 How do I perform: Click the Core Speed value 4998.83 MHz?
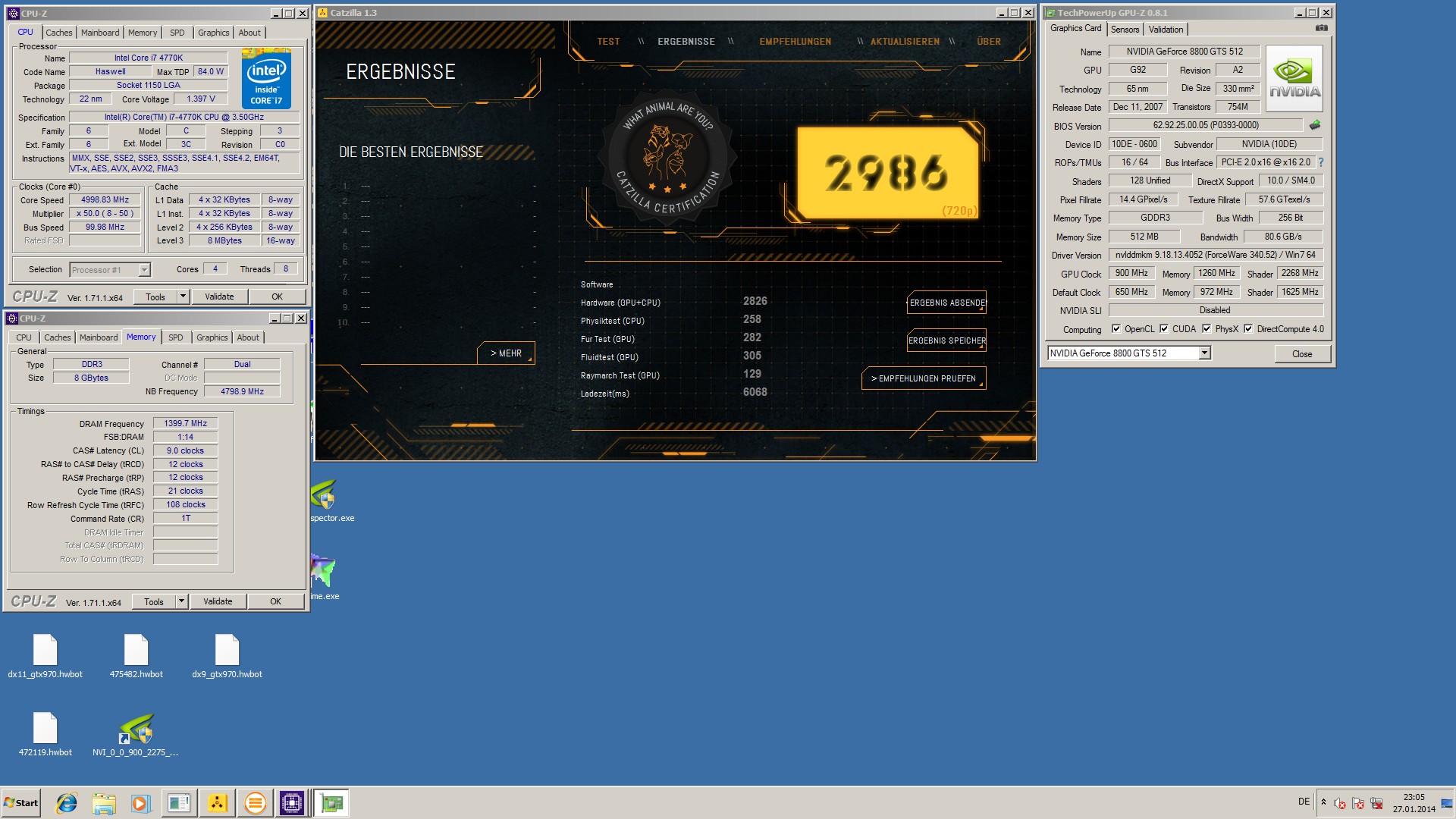(x=105, y=200)
